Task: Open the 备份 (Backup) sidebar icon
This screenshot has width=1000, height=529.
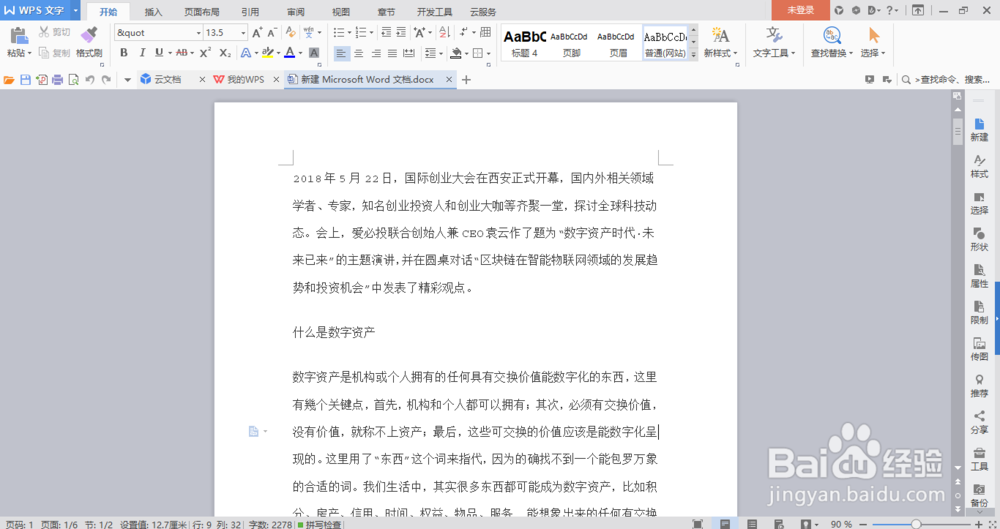Action: point(979,496)
